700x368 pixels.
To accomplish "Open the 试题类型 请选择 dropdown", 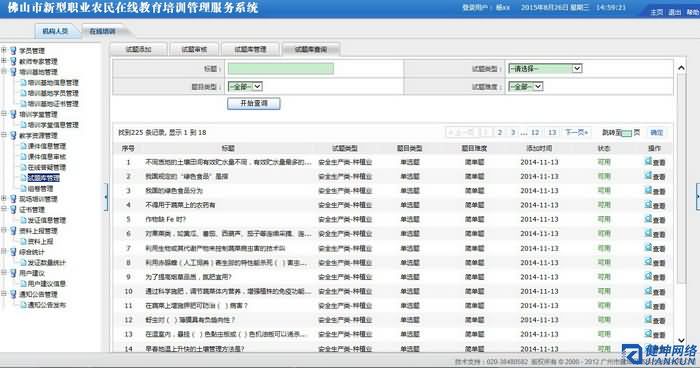I will tap(546, 68).
